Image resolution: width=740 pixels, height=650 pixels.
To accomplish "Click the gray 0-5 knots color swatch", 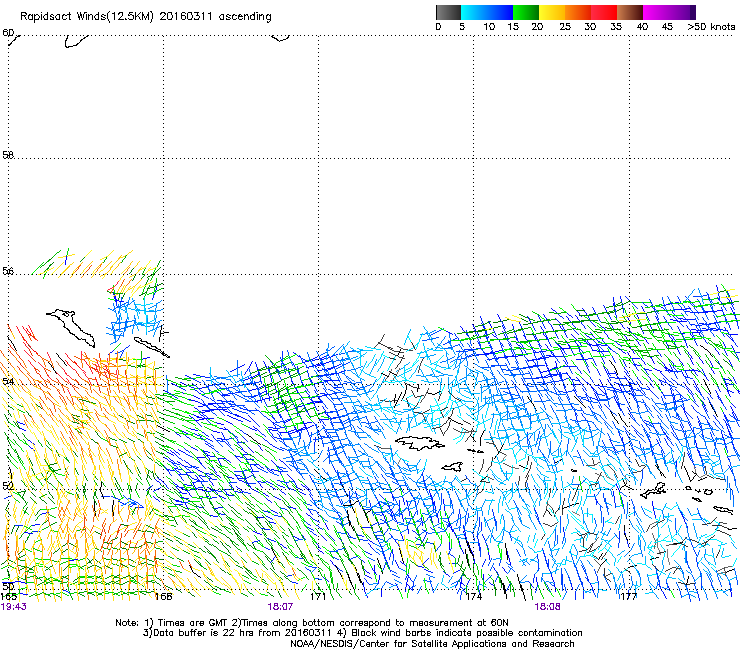I will pyautogui.click(x=448, y=12).
